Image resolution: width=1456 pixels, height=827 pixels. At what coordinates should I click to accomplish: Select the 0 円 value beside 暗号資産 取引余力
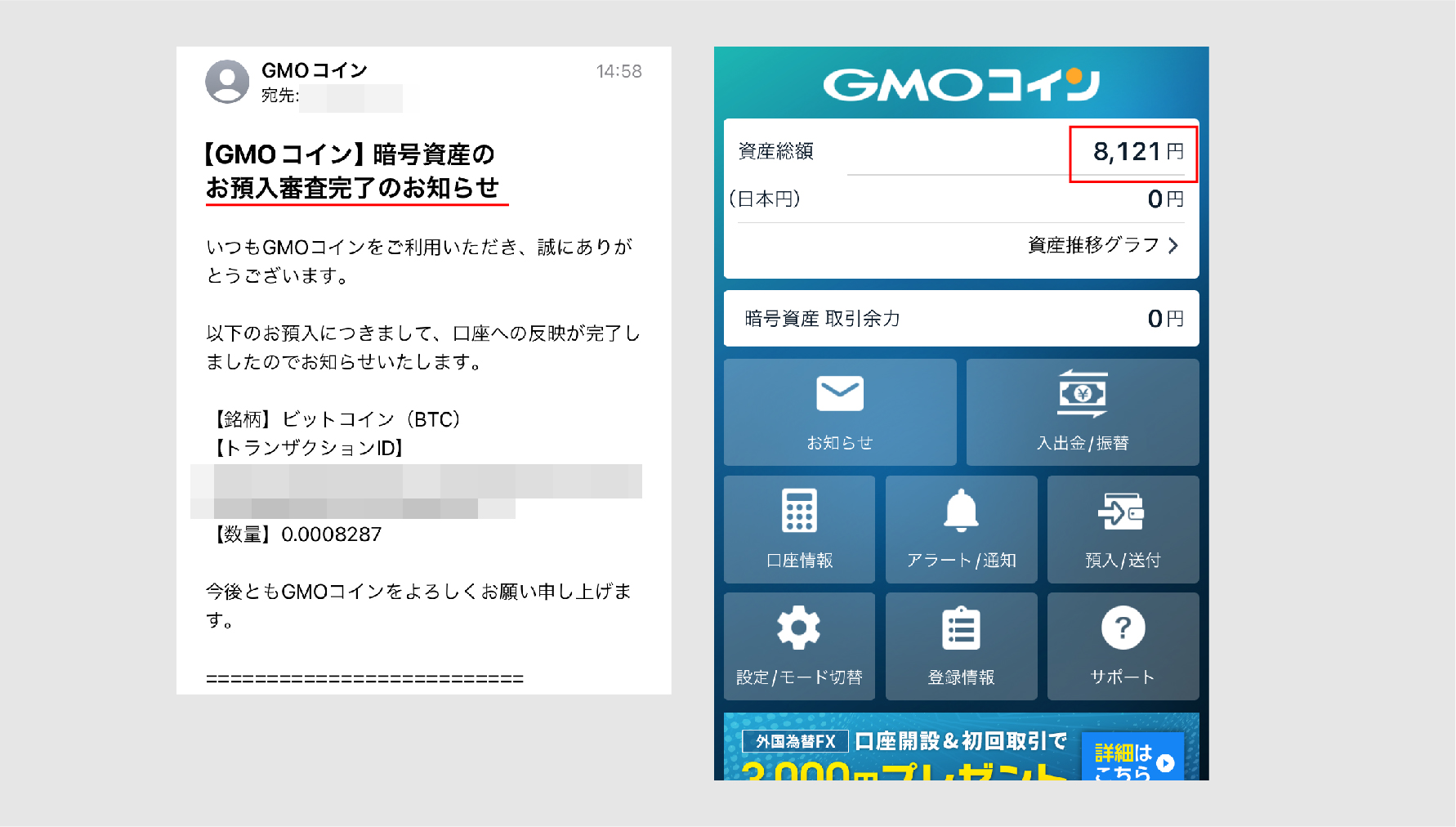tap(1165, 319)
